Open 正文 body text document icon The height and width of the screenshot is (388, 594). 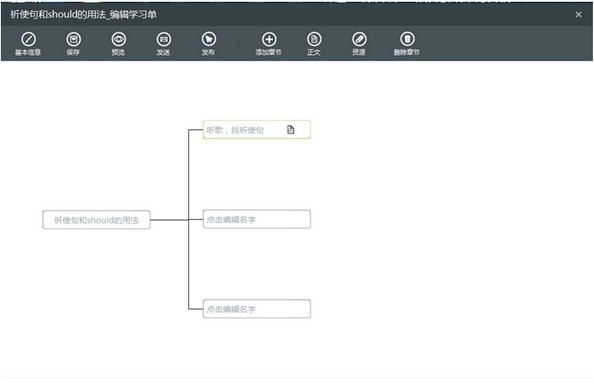pos(314,39)
